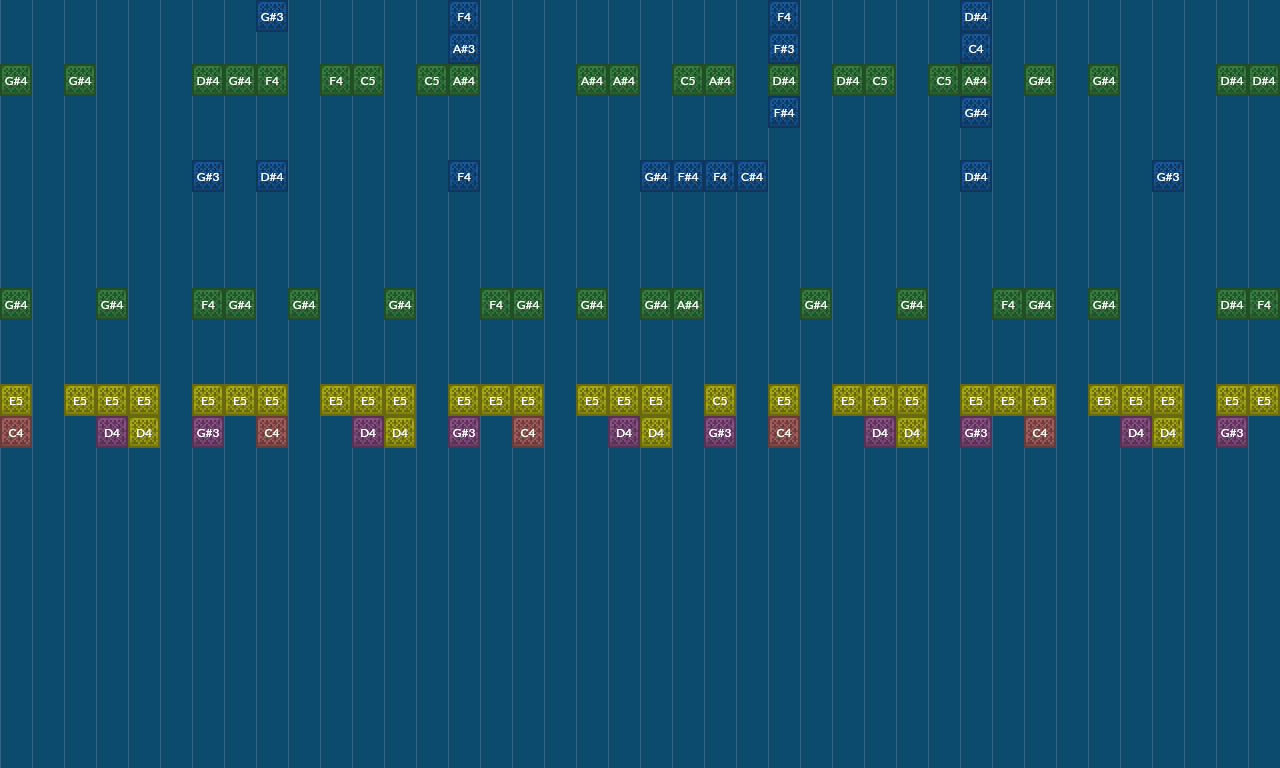Select blue F4 note left of C#4

[720, 177]
